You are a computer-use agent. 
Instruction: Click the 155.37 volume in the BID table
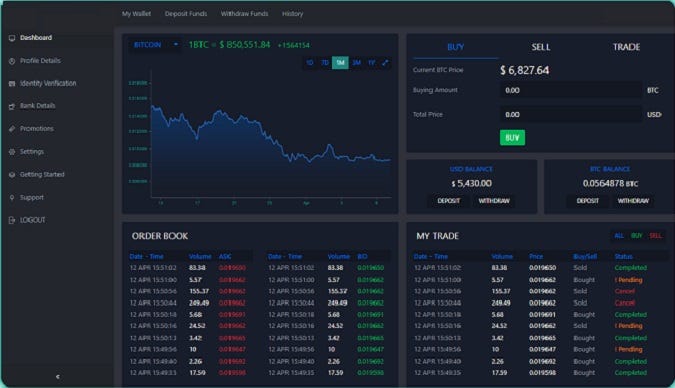click(x=338, y=291)
